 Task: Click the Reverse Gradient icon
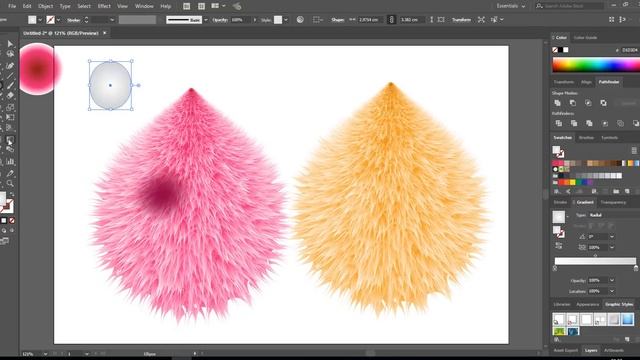coord(558,246)
